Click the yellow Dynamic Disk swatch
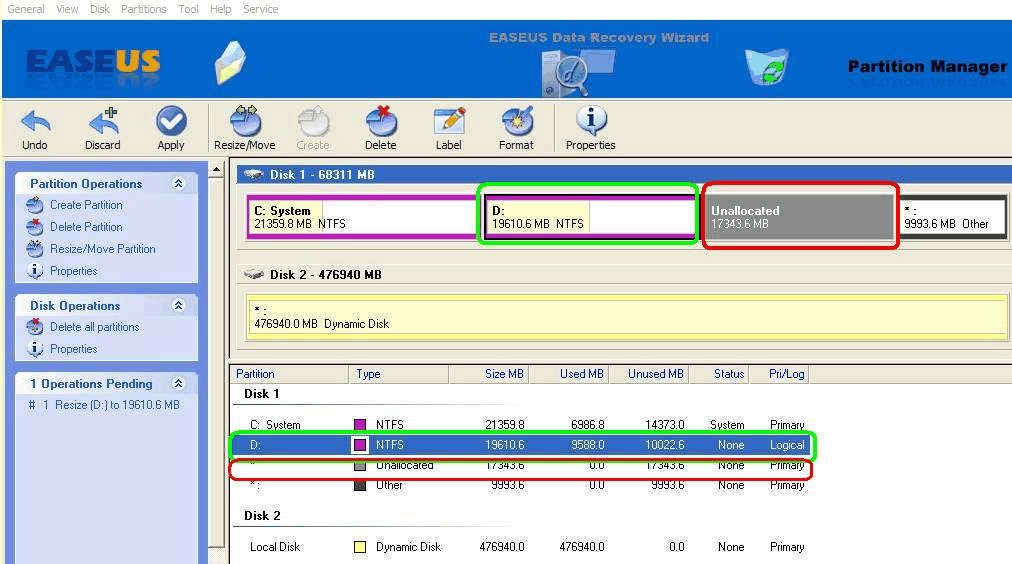The image size is (1012, 564). (x=360, y=547)
